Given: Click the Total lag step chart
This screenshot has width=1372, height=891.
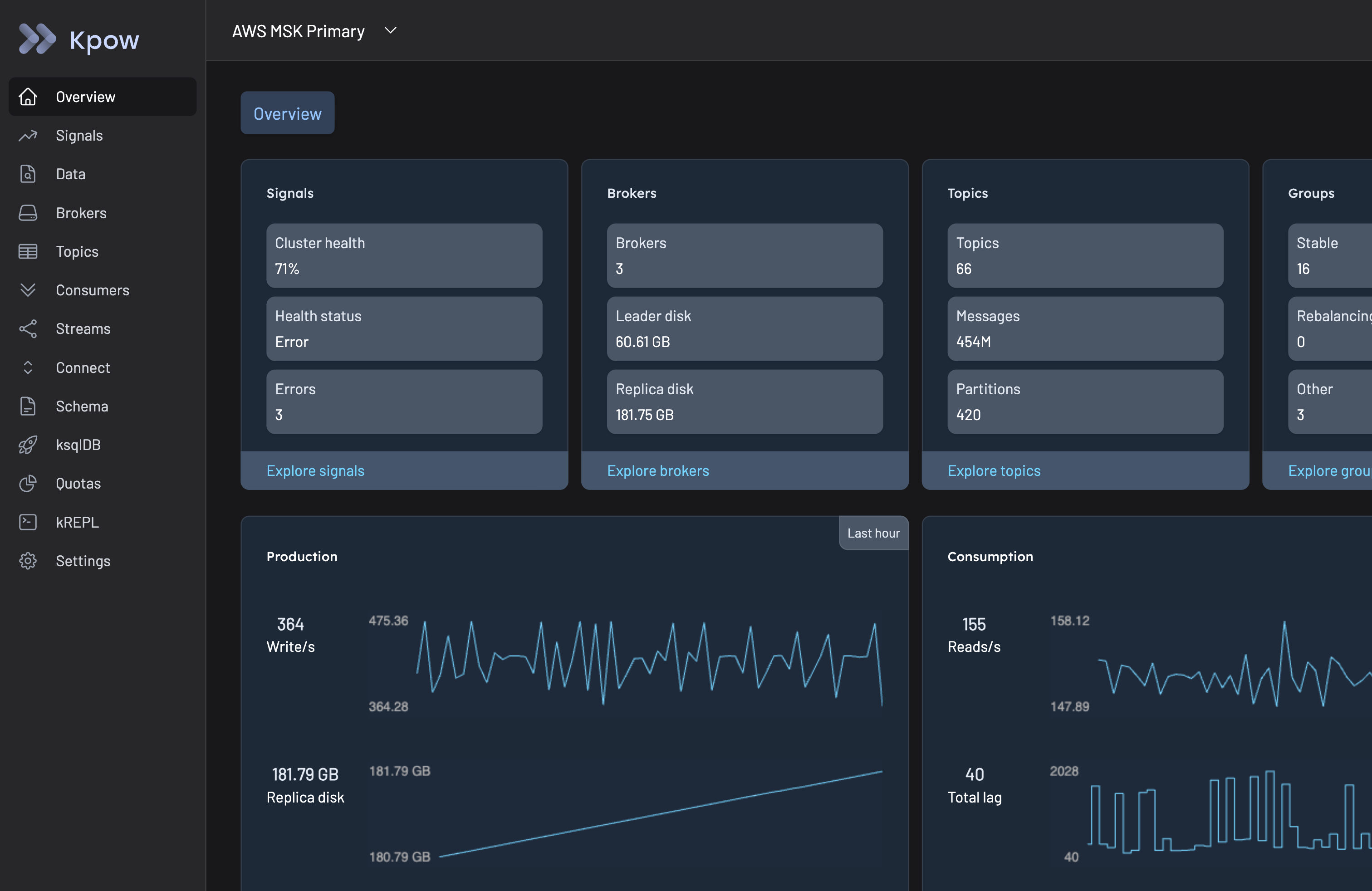Looking at the screenshot, I should [1230, 813].
